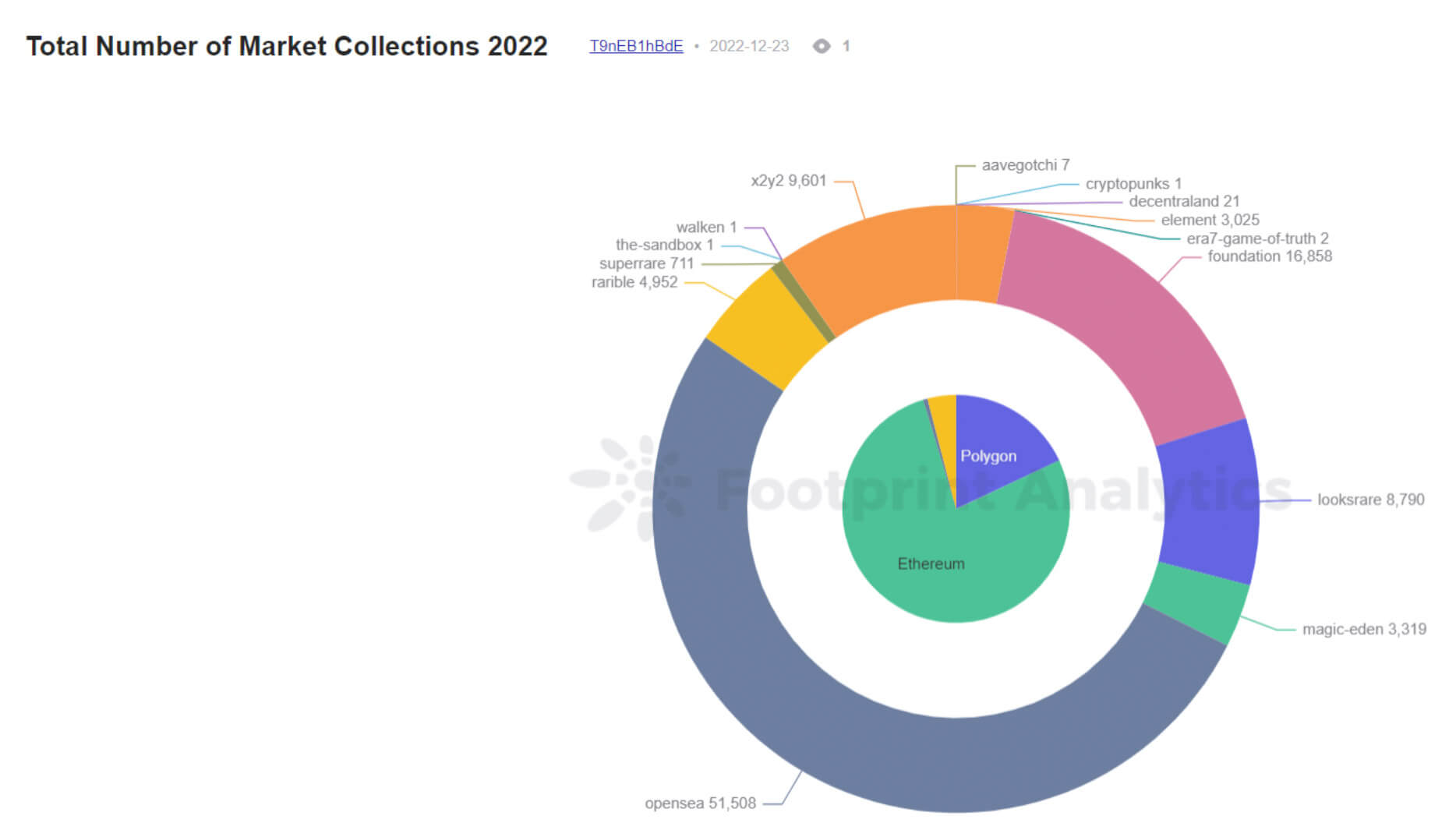This screenshot has height=837, width=1456.
Task: Click the eye view-count icon
Action: [822, 46]
